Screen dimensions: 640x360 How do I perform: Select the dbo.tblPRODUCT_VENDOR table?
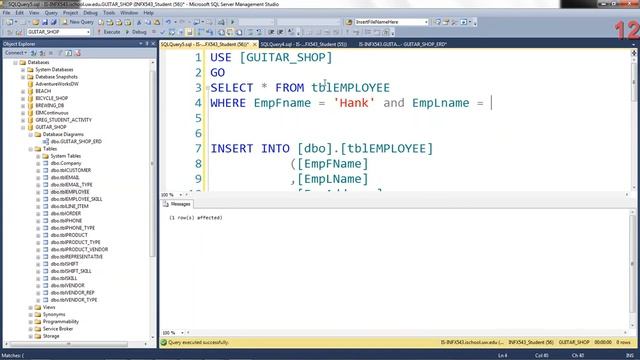(x=79, y=249)
